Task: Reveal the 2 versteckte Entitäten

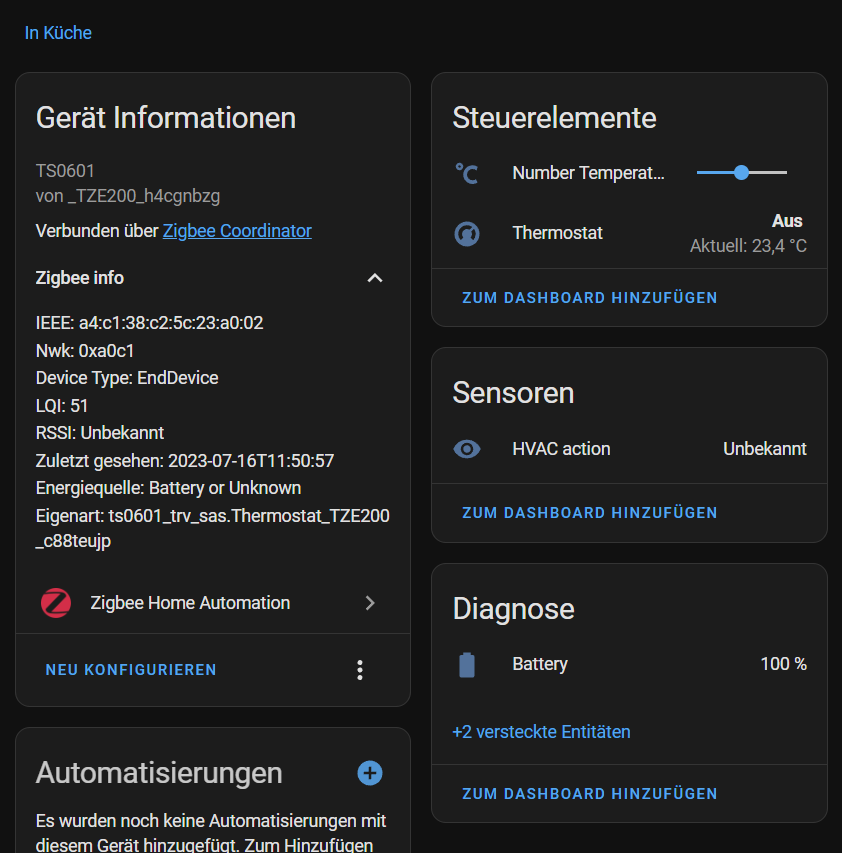Action: 541,732
